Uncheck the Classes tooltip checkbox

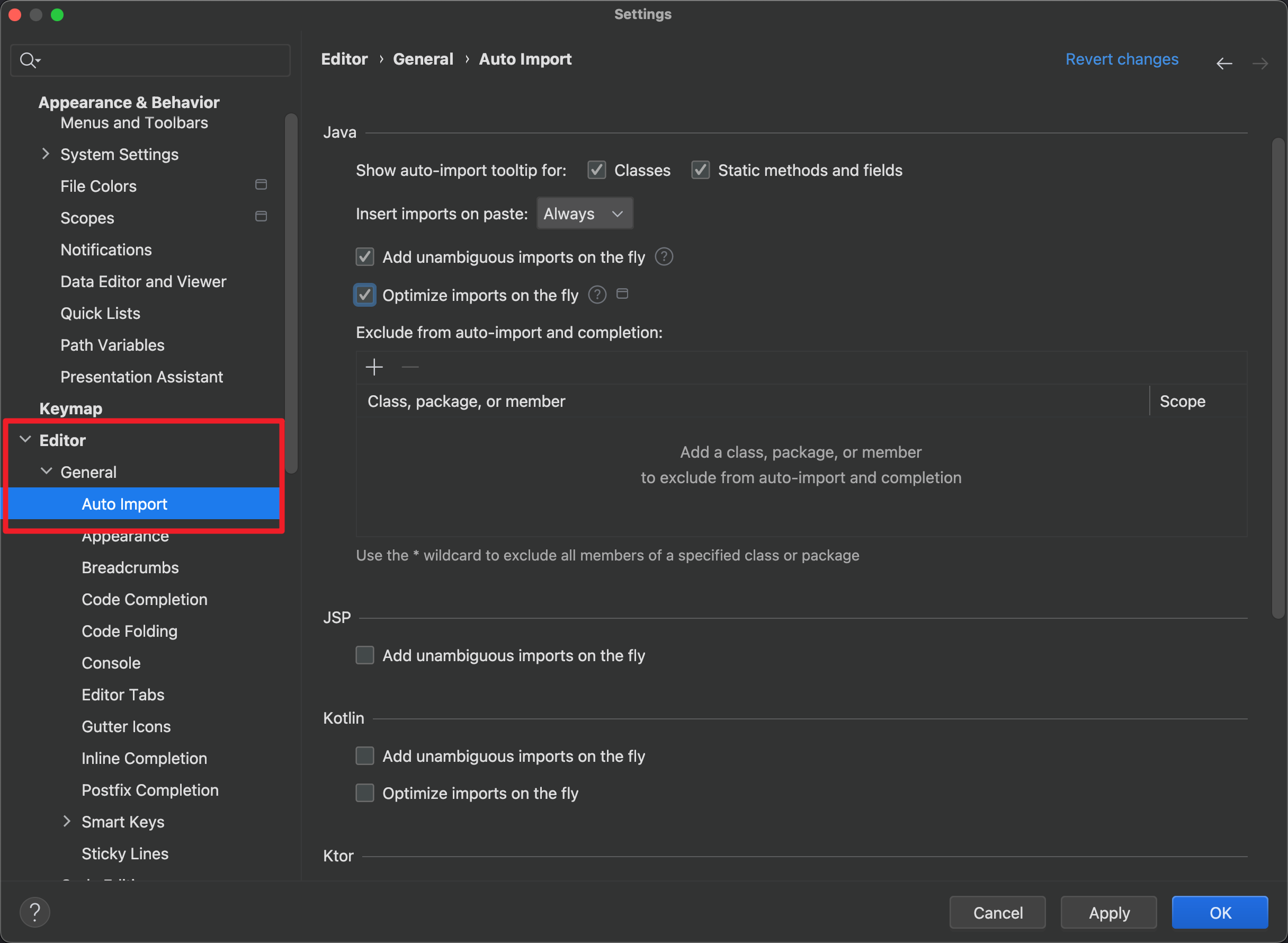[597, 170]
